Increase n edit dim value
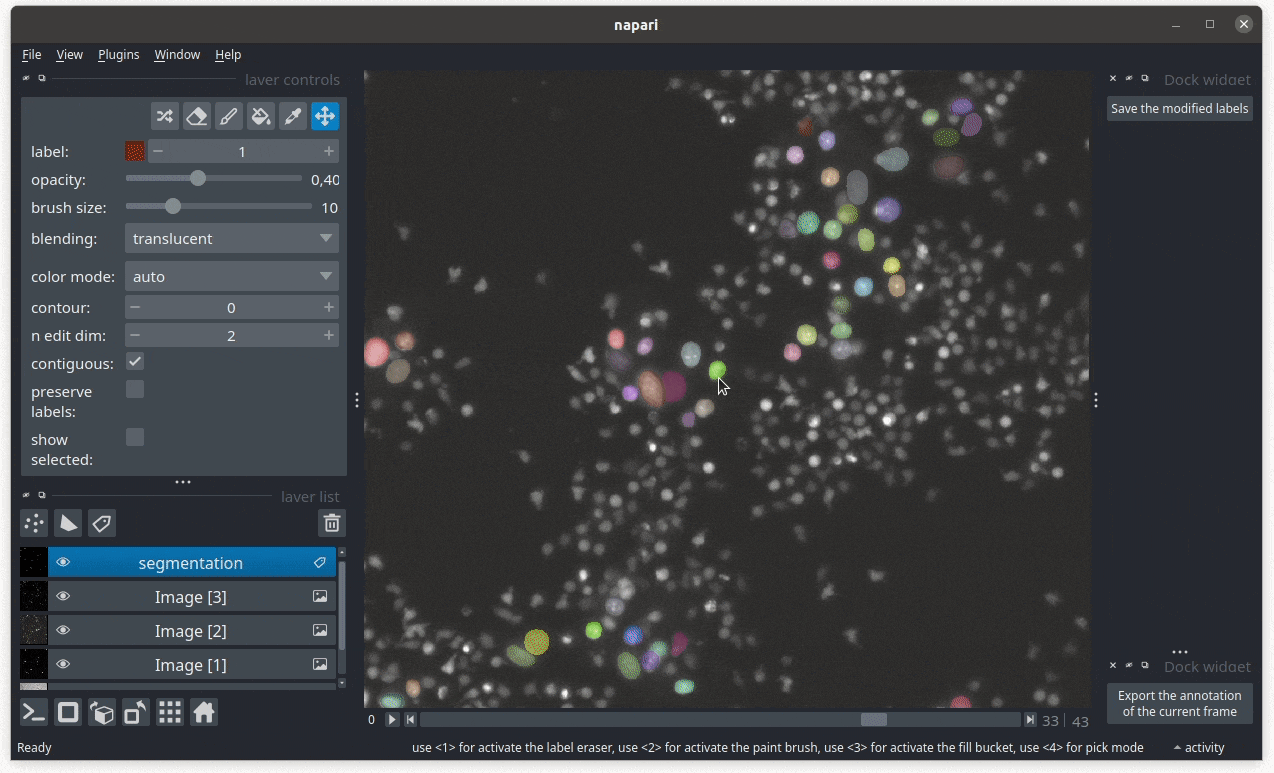Viewport: 1274px width, 773px height. tap(328, 336)
